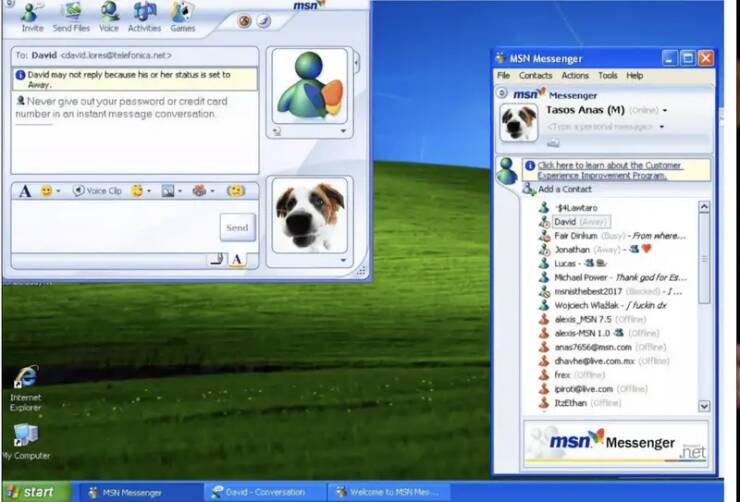
Task: Open Welcome to MSN Mes... taskbar button
Action: coord(388,493)
